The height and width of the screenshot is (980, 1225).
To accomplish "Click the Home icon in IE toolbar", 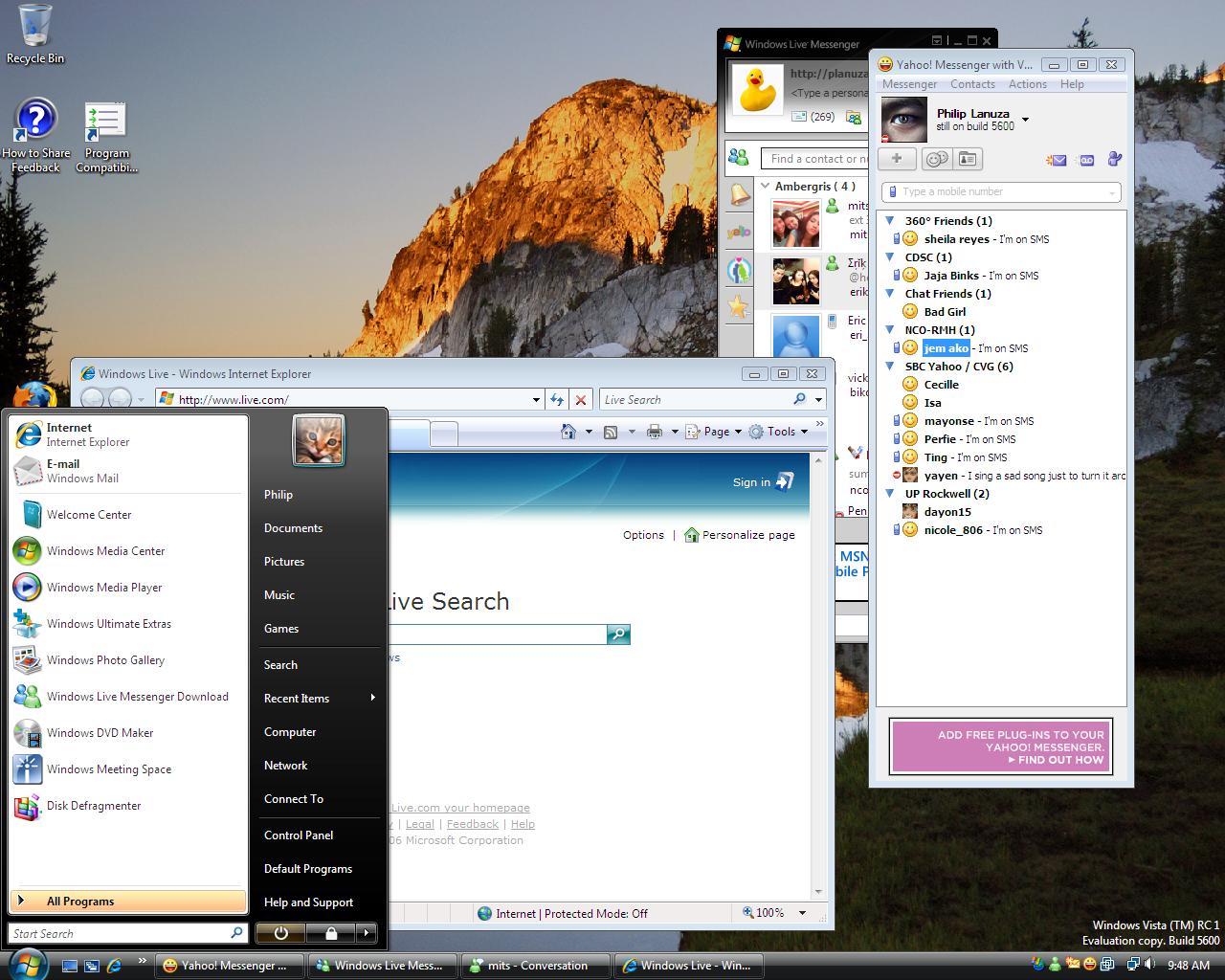I will click(x=568, y=432).
